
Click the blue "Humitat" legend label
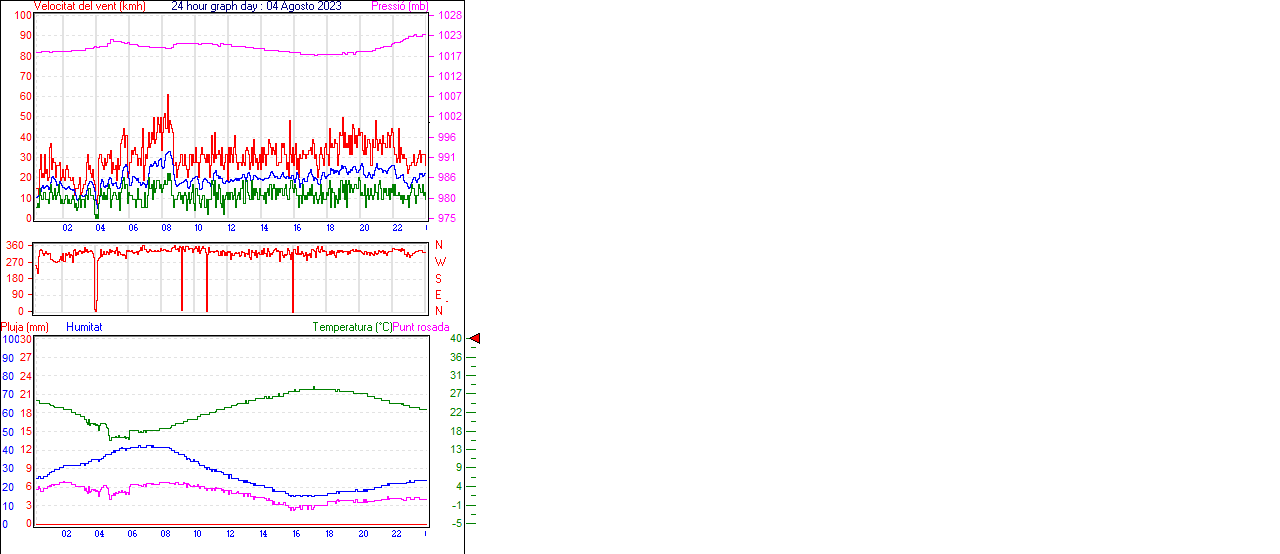pos(84,327)
